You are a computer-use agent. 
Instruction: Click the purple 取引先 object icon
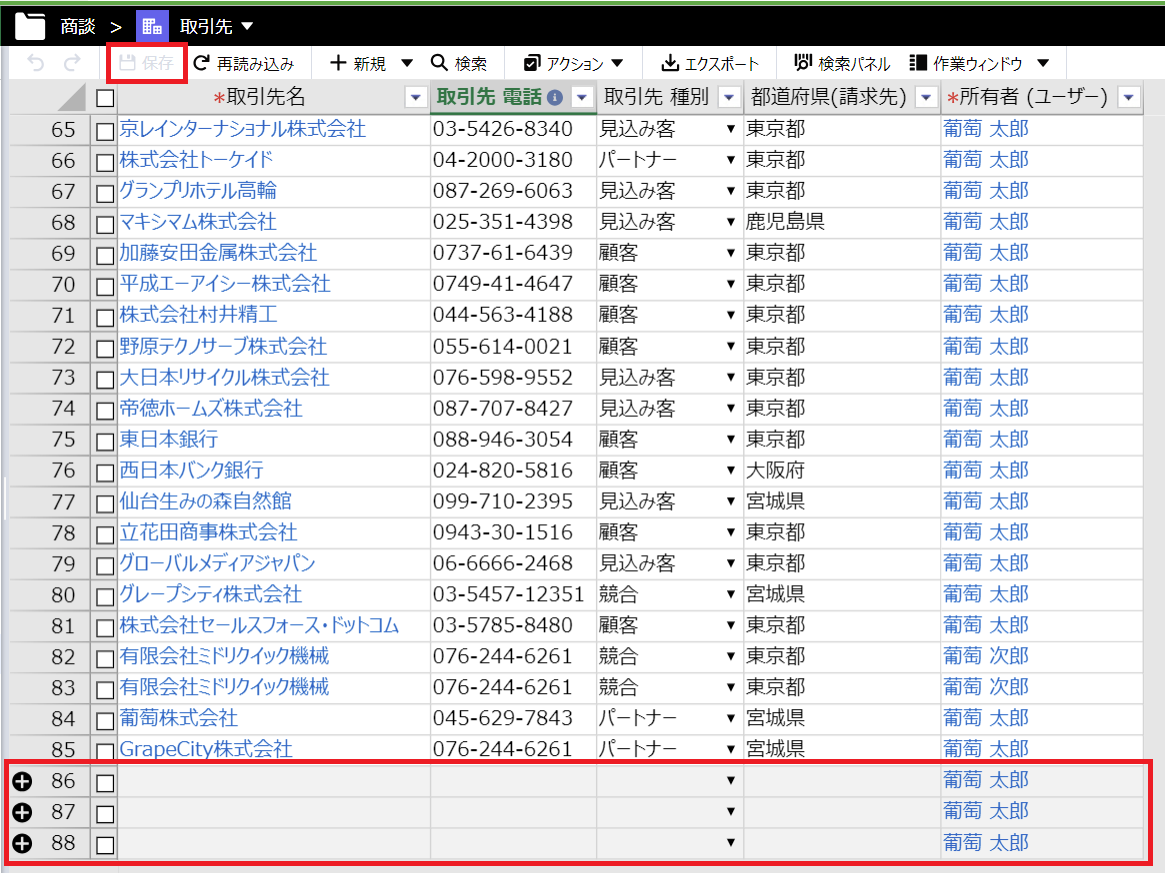[x=152, y=25]
